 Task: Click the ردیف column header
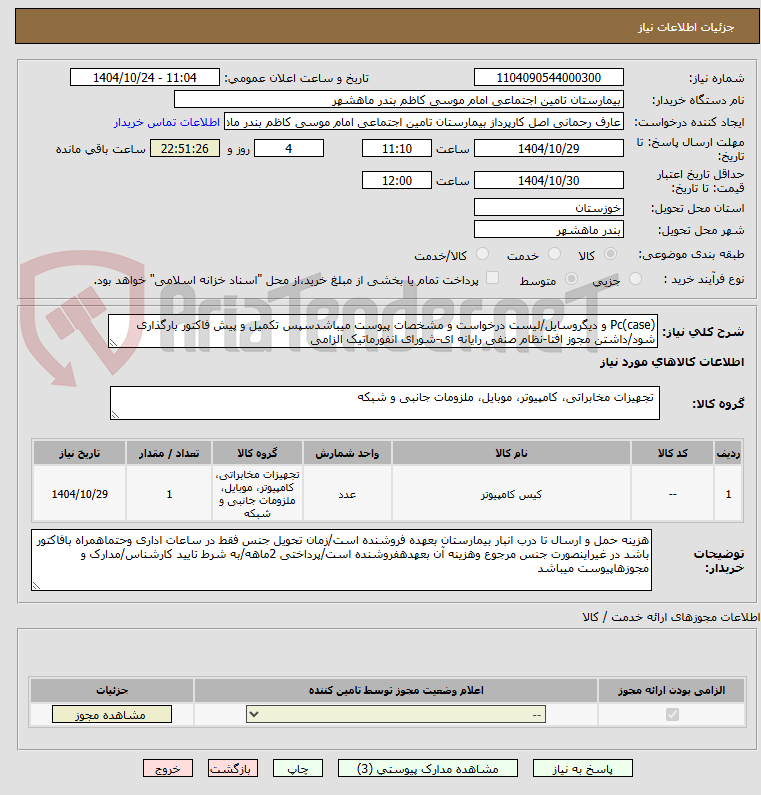click(728, 453)
